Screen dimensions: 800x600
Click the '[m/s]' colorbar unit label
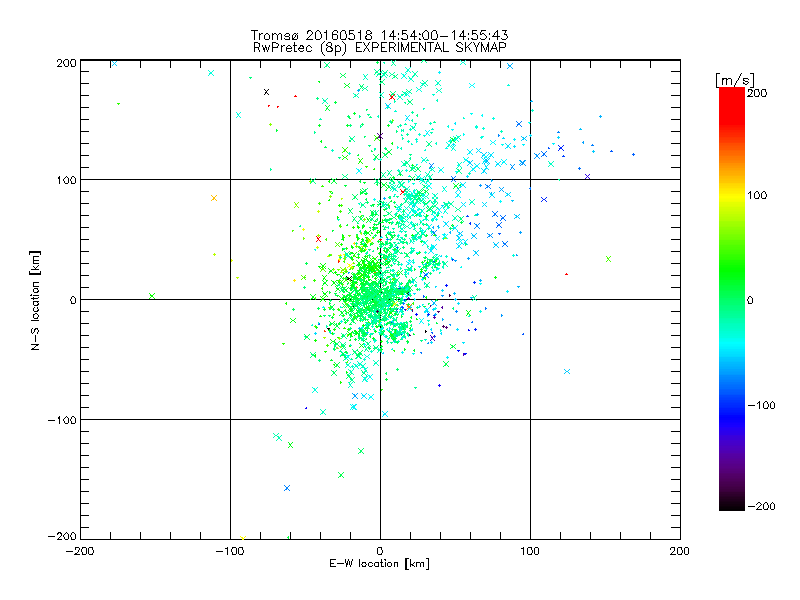tap(734, 80)
